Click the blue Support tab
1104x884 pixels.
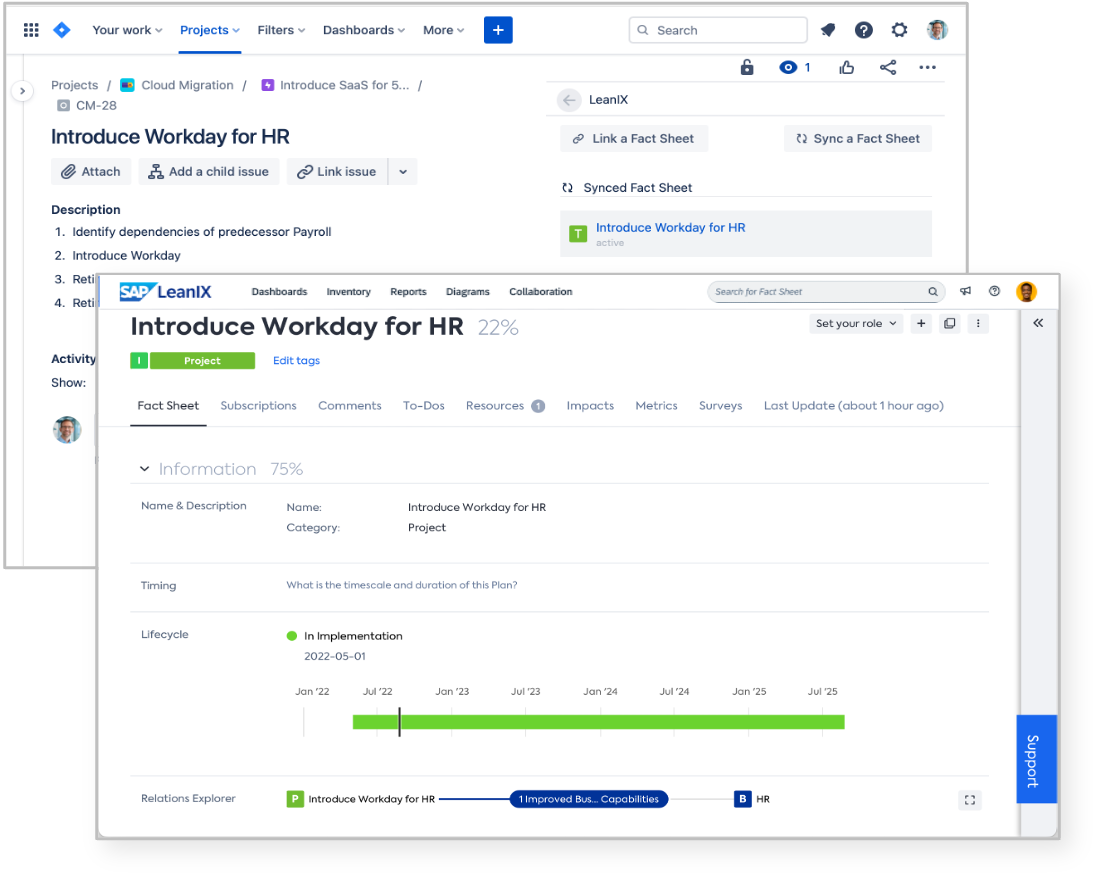pyautogui.click(x=1036, y=759)
